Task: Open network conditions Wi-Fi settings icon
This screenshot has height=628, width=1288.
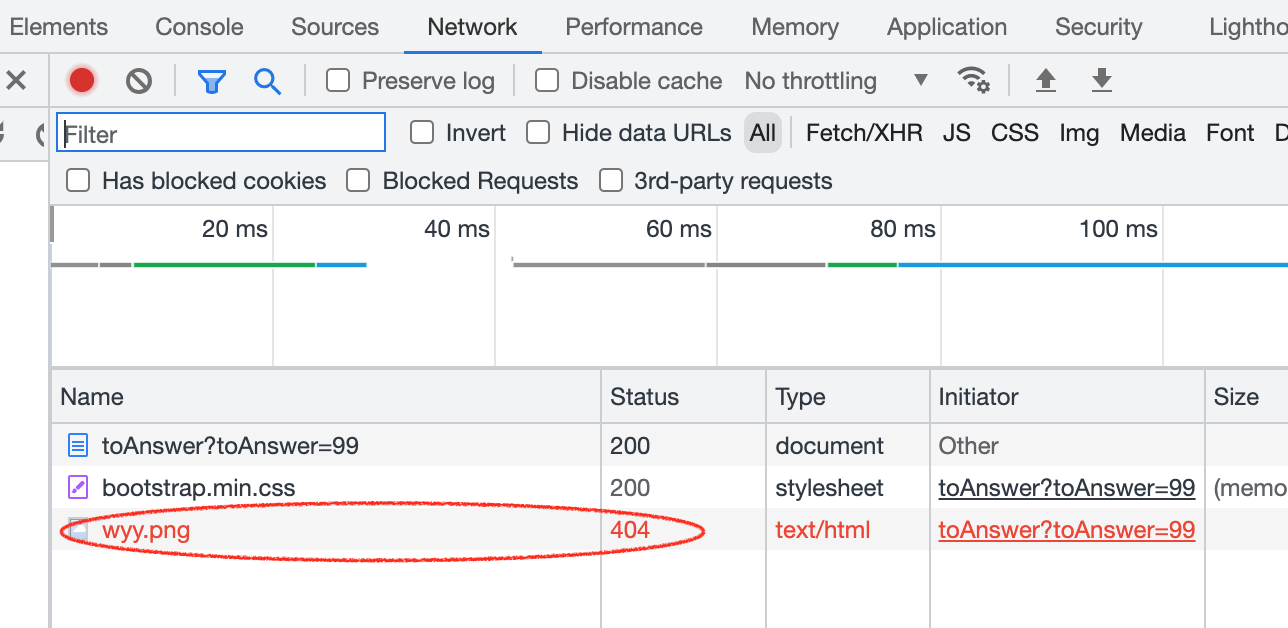Action: tap(973, 79)
